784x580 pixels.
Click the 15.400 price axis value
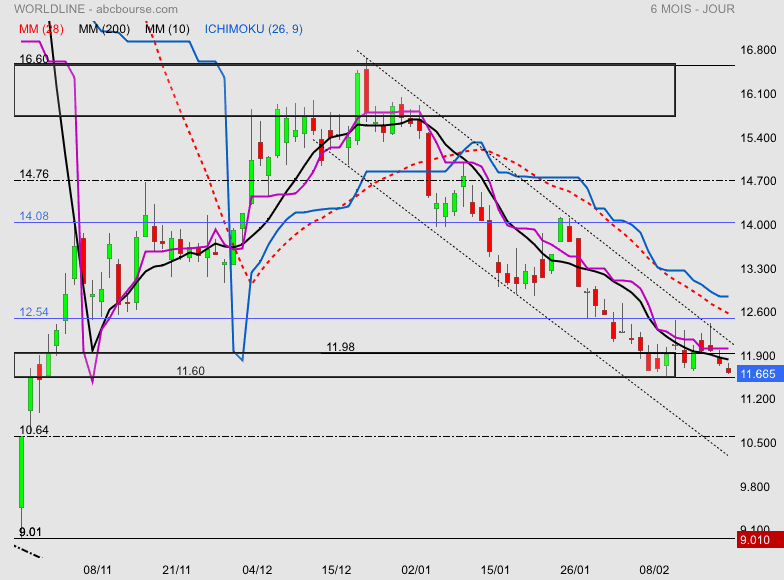(758, 138)
